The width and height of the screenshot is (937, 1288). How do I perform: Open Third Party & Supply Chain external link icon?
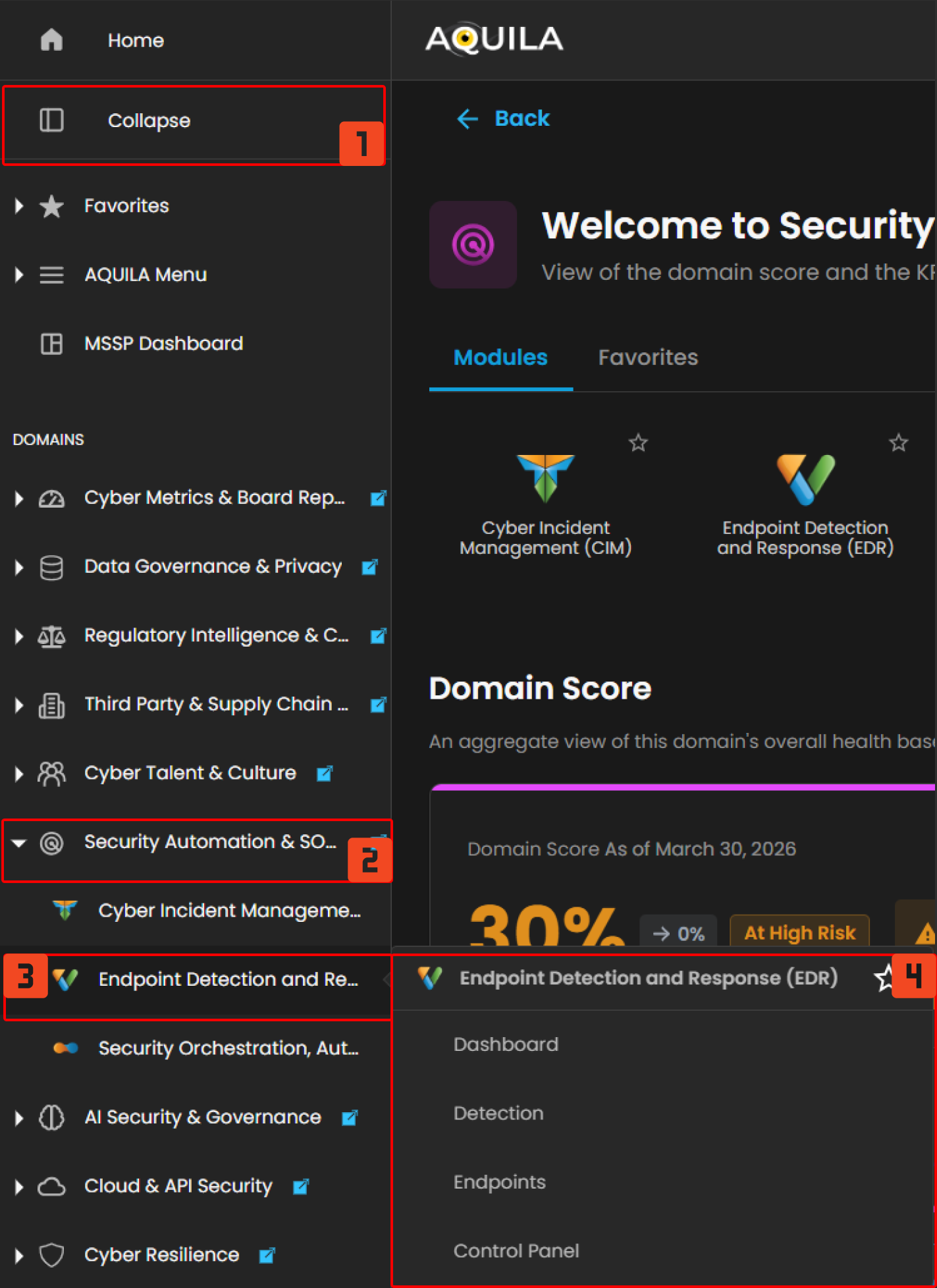click(378, 705)
